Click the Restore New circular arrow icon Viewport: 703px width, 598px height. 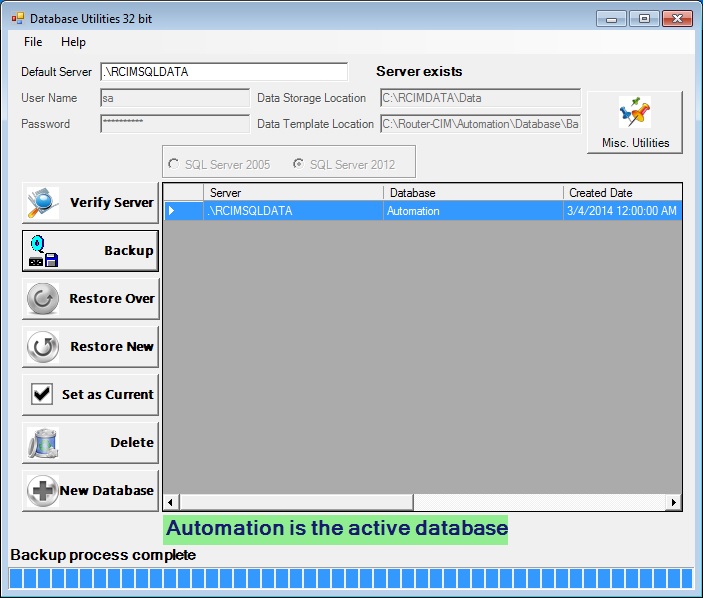point(43,347)
